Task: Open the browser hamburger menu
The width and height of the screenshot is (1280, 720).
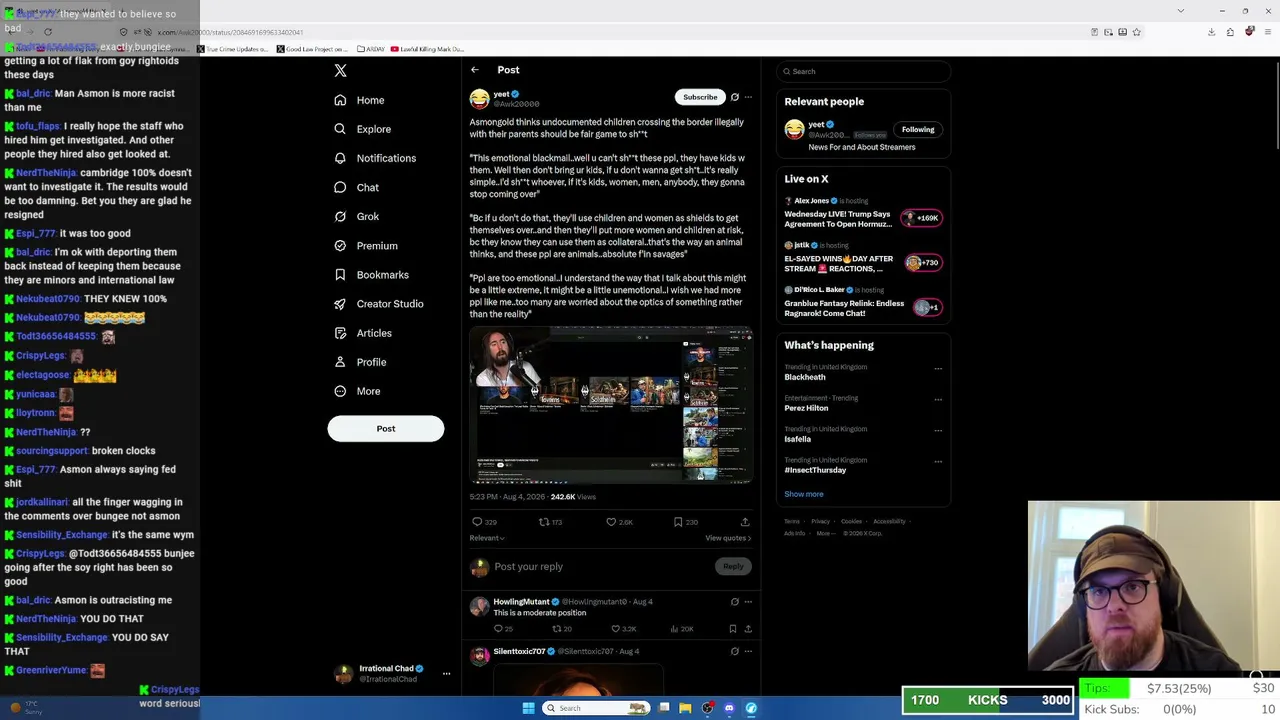Action: pyautogui.click(x=1267, y=32)
